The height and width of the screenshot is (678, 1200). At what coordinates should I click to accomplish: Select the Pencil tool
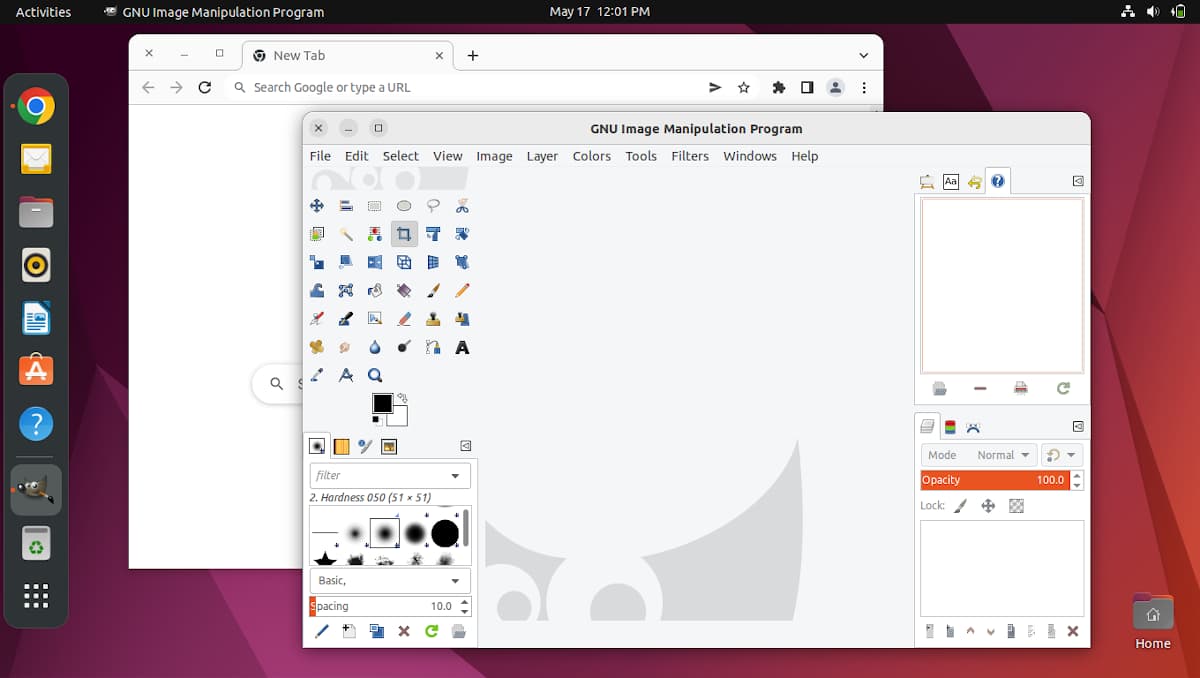tap(462, 290)
